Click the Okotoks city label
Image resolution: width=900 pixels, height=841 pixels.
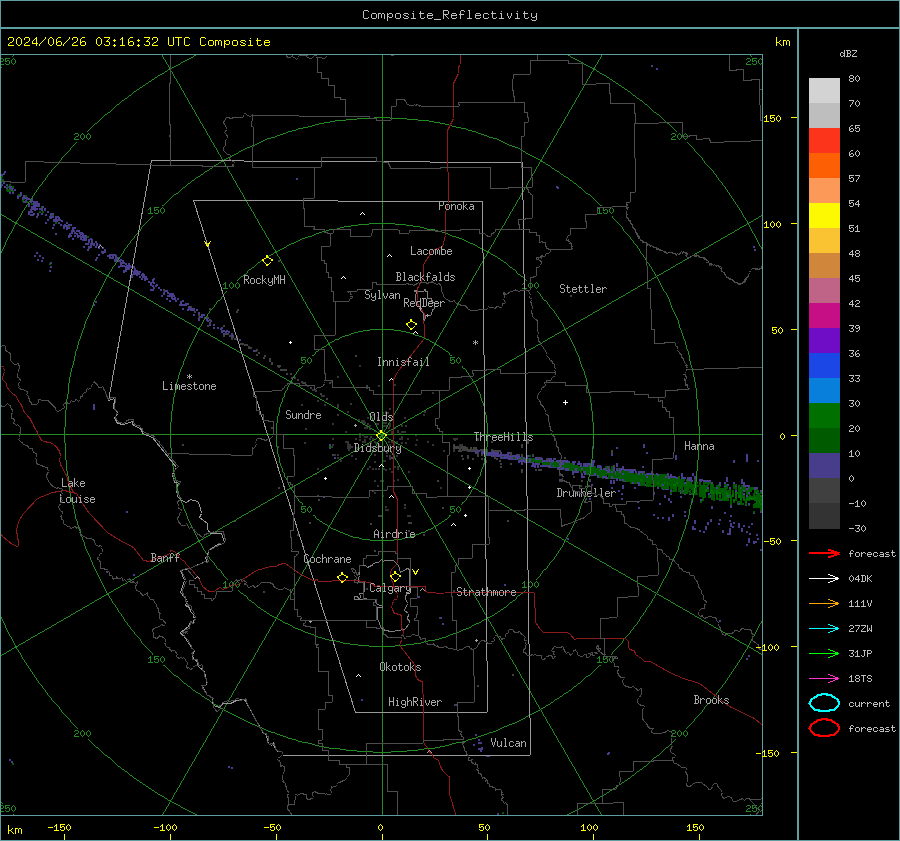(400, 667)
